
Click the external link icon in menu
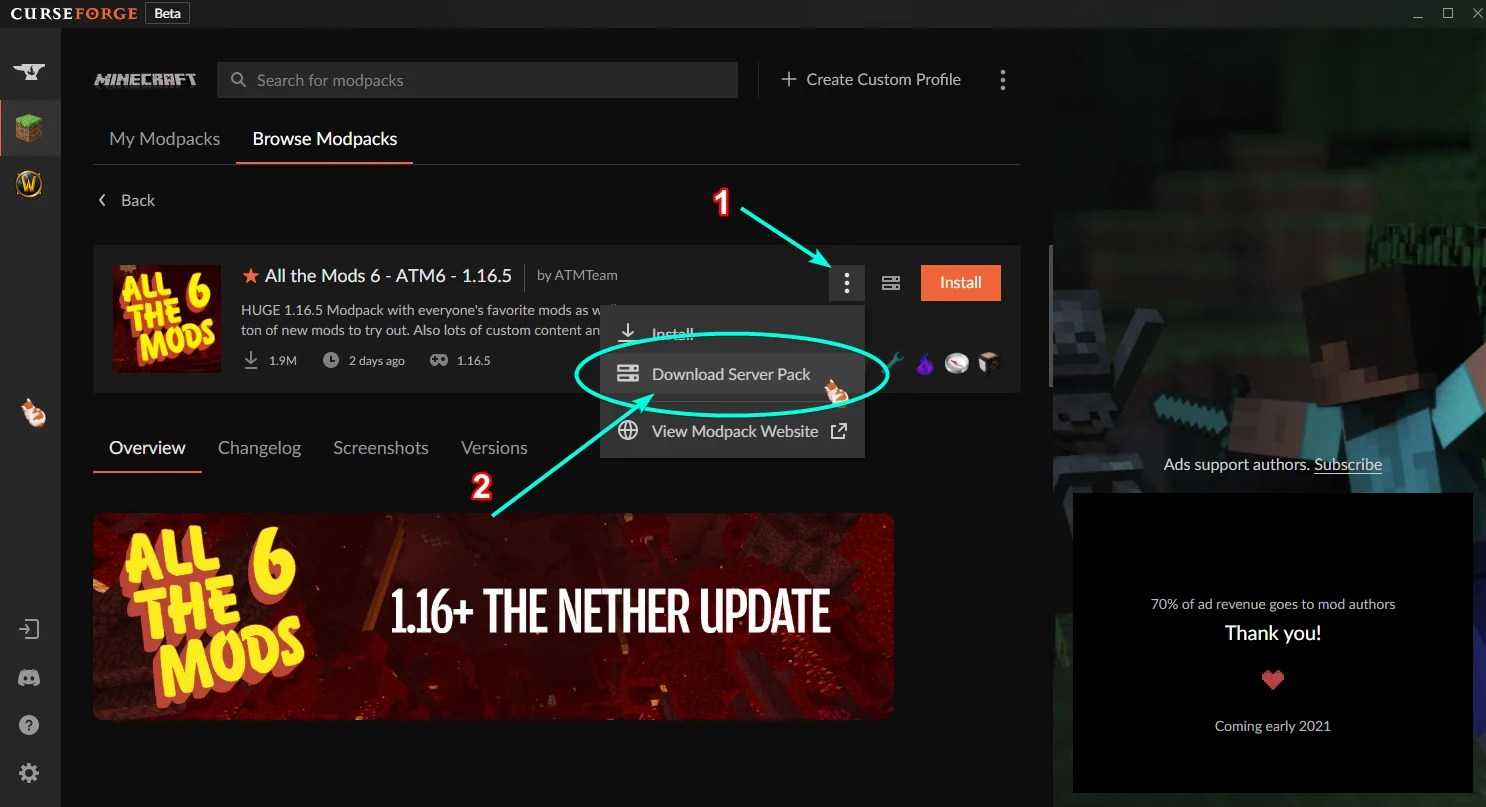[x=839, y=431]
